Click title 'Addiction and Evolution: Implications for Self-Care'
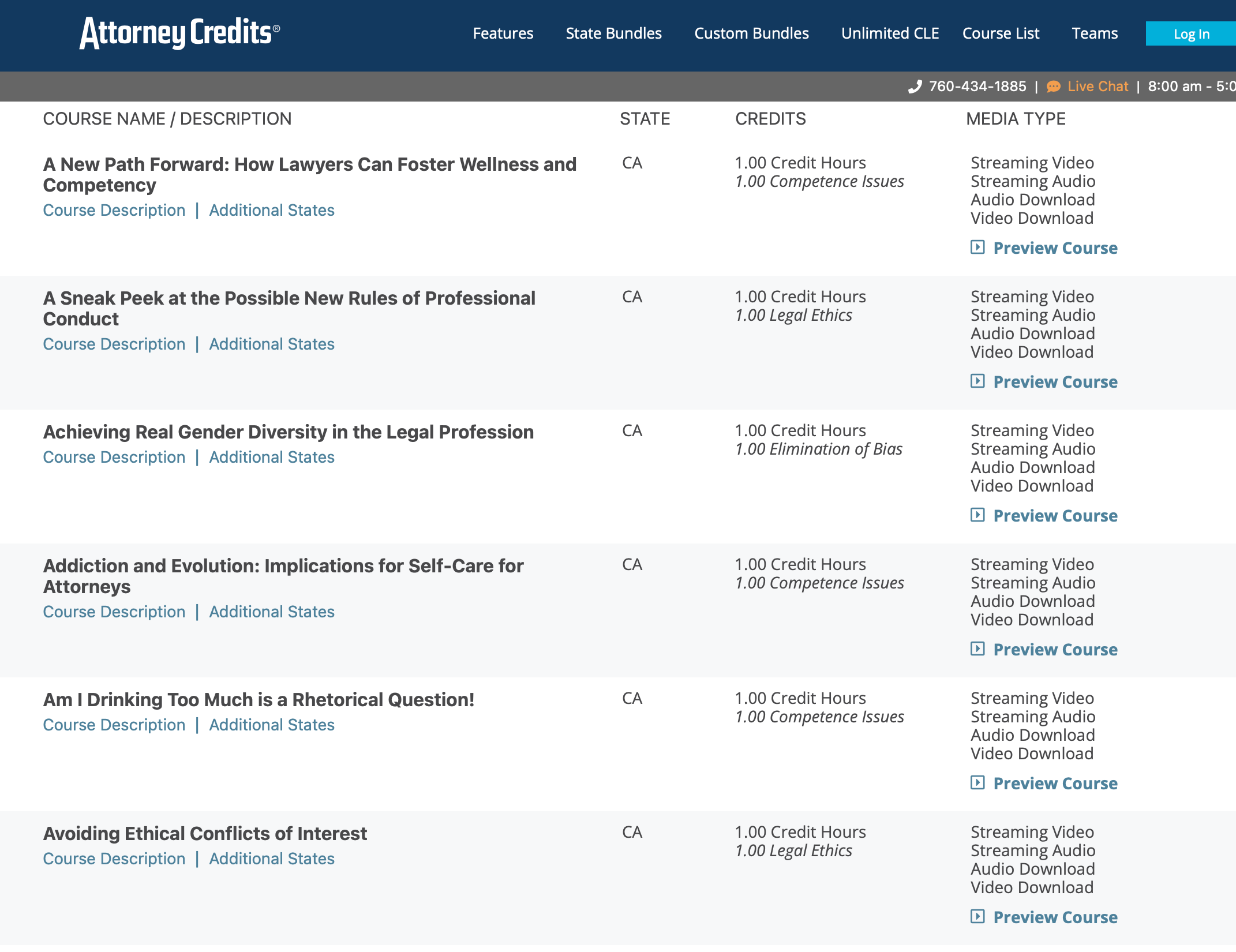 [x=283, y=576]
